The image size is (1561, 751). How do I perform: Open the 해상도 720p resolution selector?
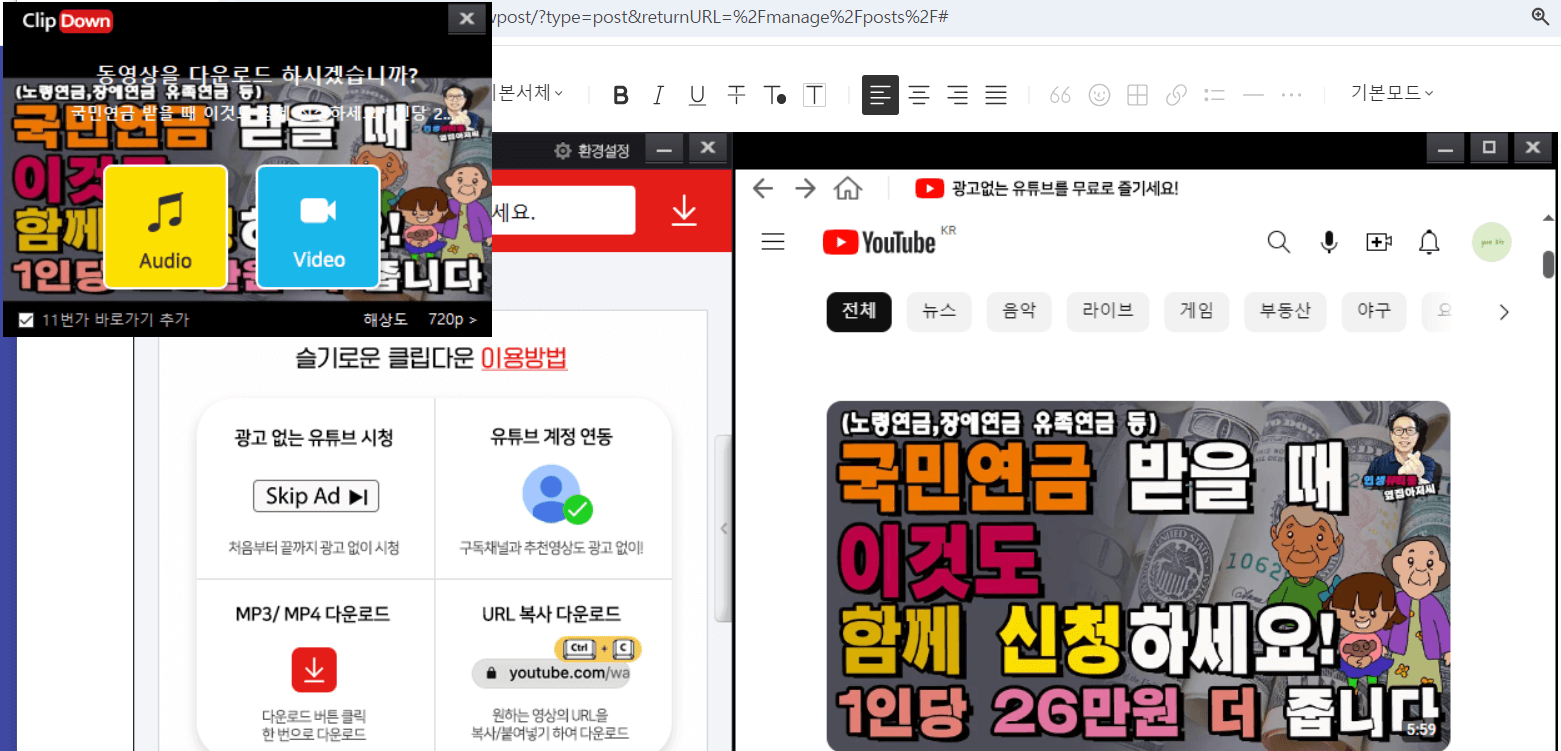(420, 320)
